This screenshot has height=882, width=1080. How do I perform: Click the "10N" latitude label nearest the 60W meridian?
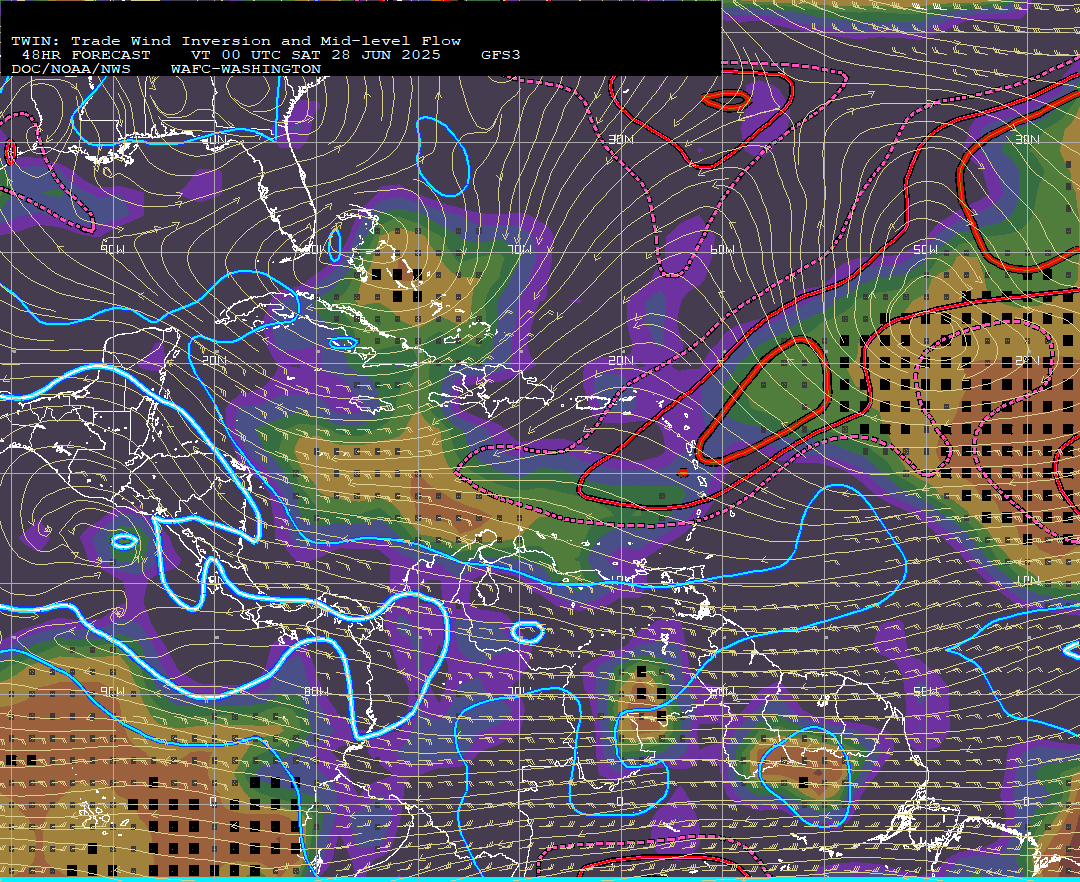[x=621, y=581]
